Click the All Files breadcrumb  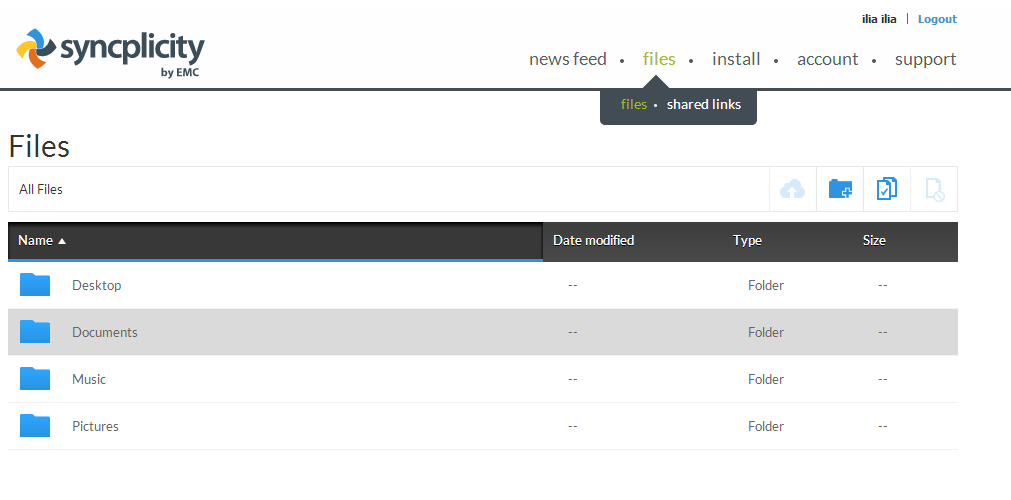point(41,189)
